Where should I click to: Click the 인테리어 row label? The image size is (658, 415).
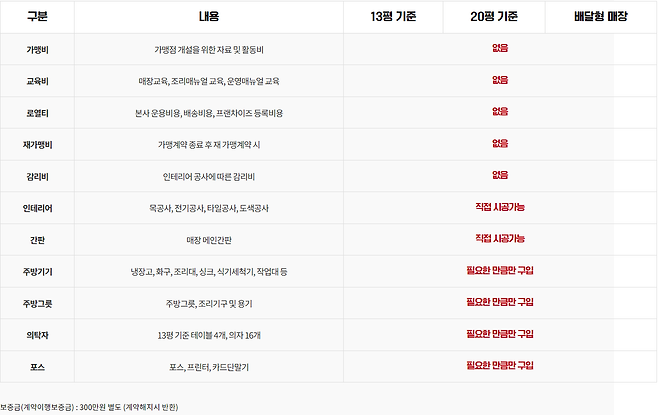tap(37, 207)
